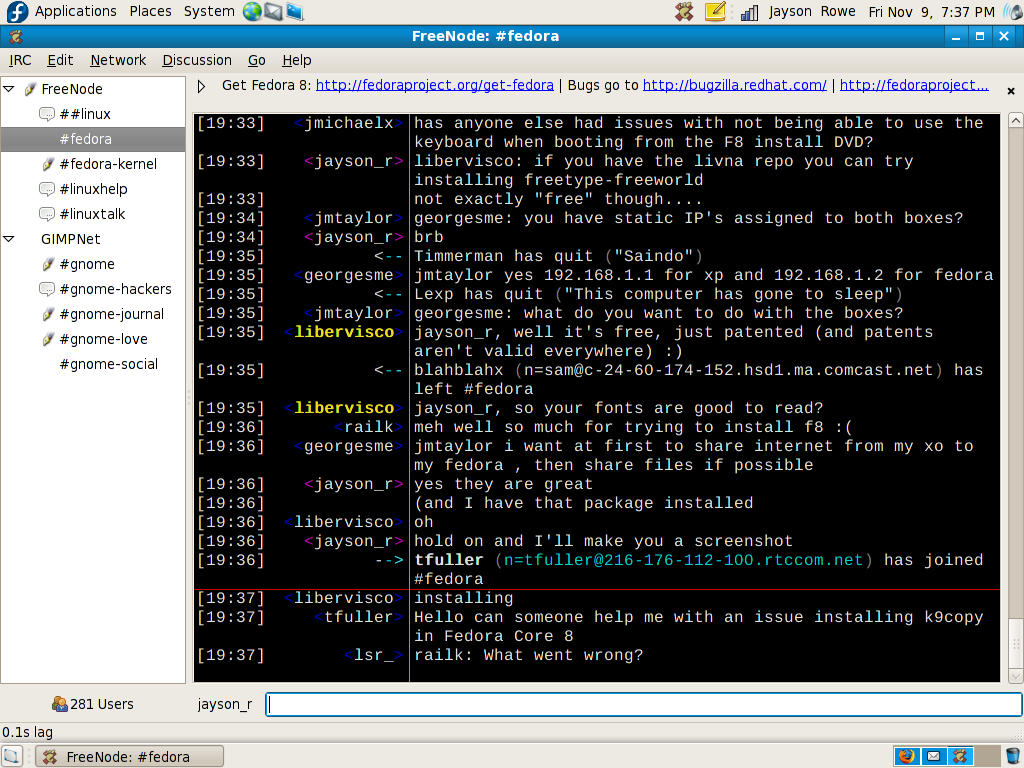Switch to #linuxtalk channel

pyautogui.click(x=92, y=214)
